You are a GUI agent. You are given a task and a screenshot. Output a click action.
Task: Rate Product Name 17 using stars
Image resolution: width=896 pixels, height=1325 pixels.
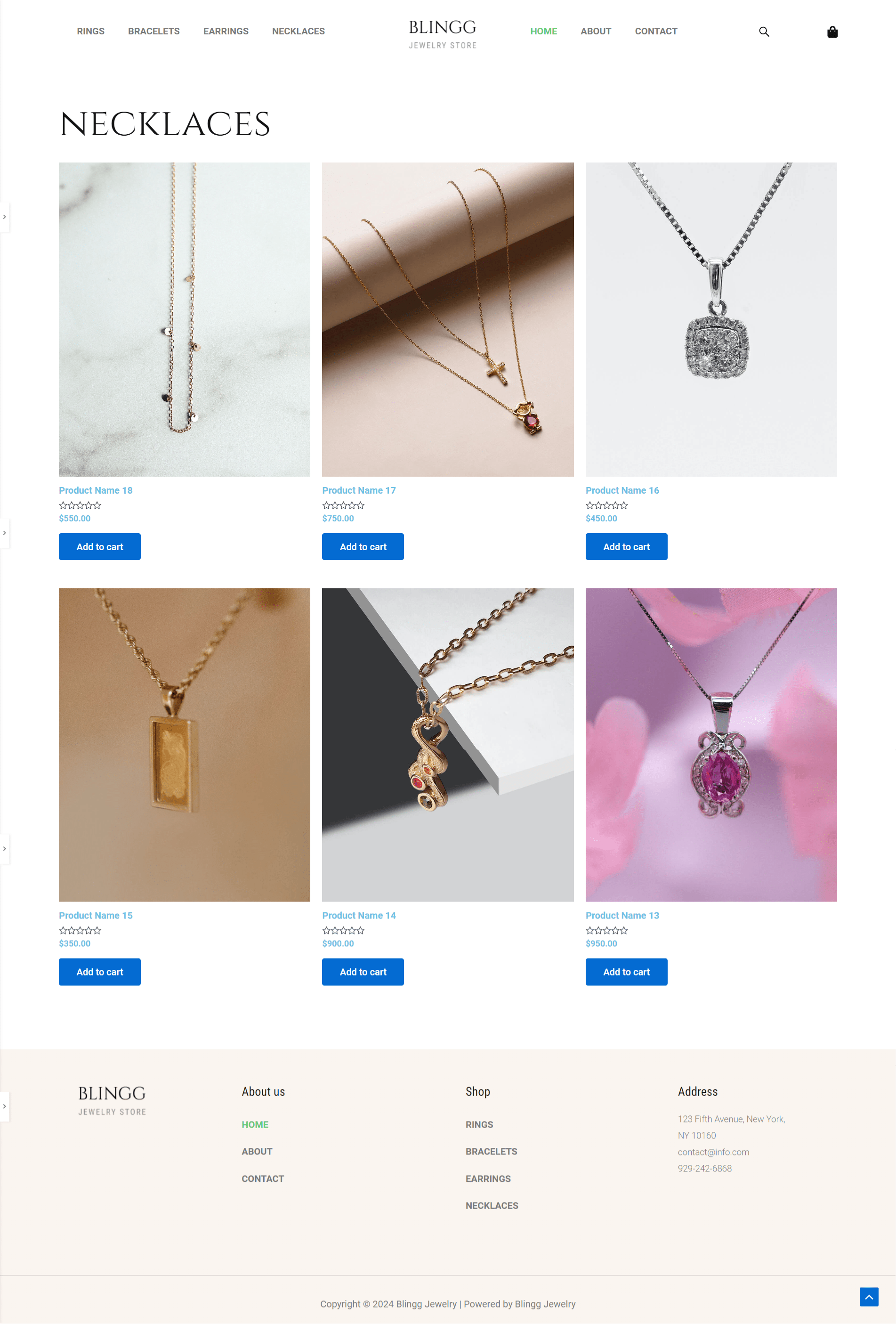click(x=344, y=505)
